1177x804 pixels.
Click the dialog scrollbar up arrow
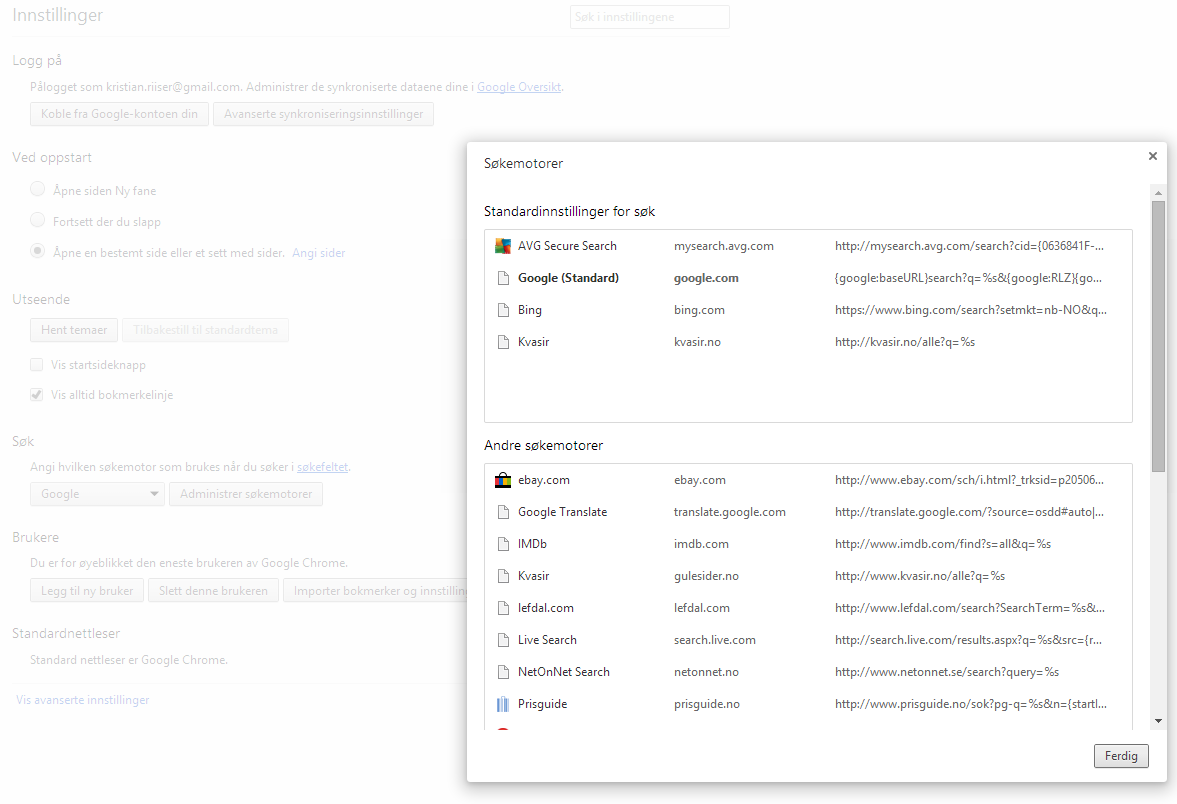click(x=1158, y=193)
